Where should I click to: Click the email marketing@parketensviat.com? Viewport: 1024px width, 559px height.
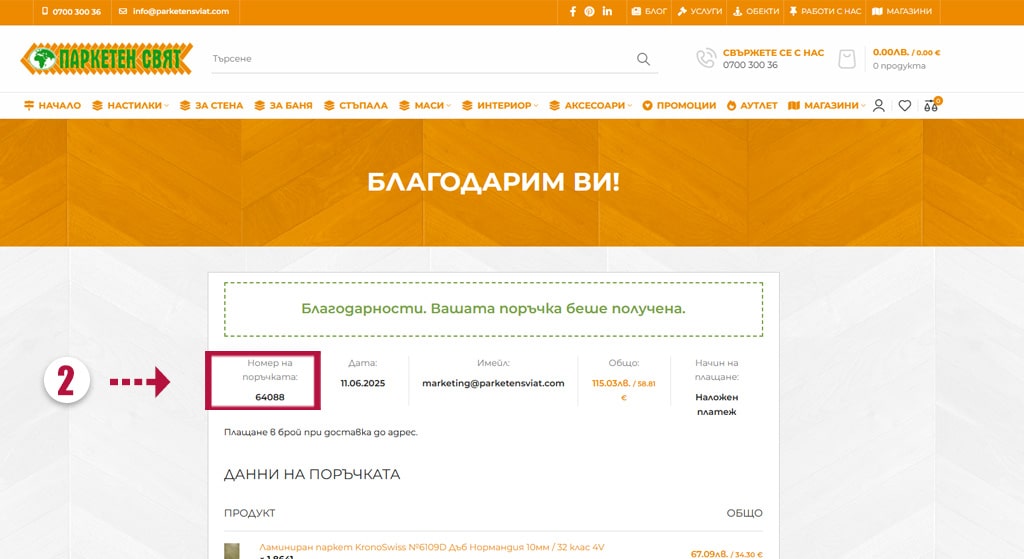493,383
